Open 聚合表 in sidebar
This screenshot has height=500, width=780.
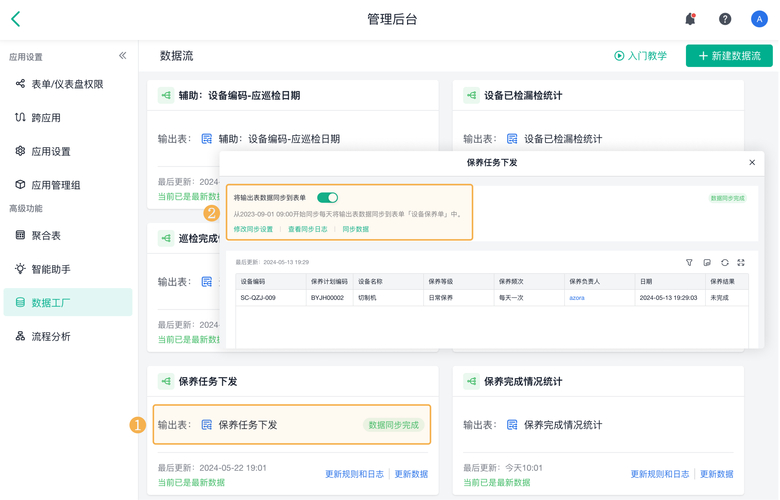pyautogui.click(x=46, y=235)
